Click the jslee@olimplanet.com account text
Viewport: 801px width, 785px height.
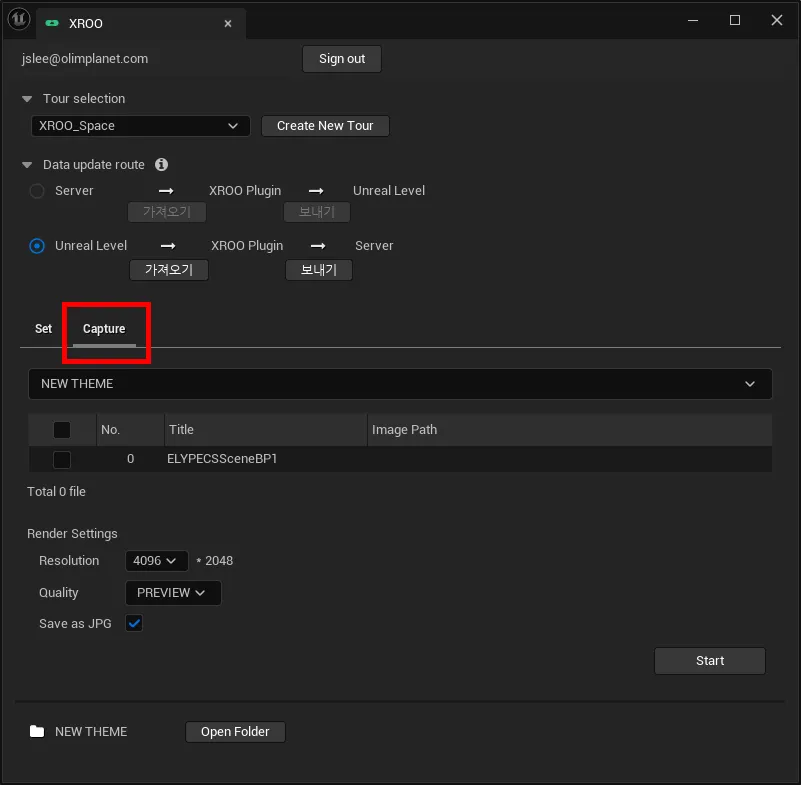pos(85,59)
